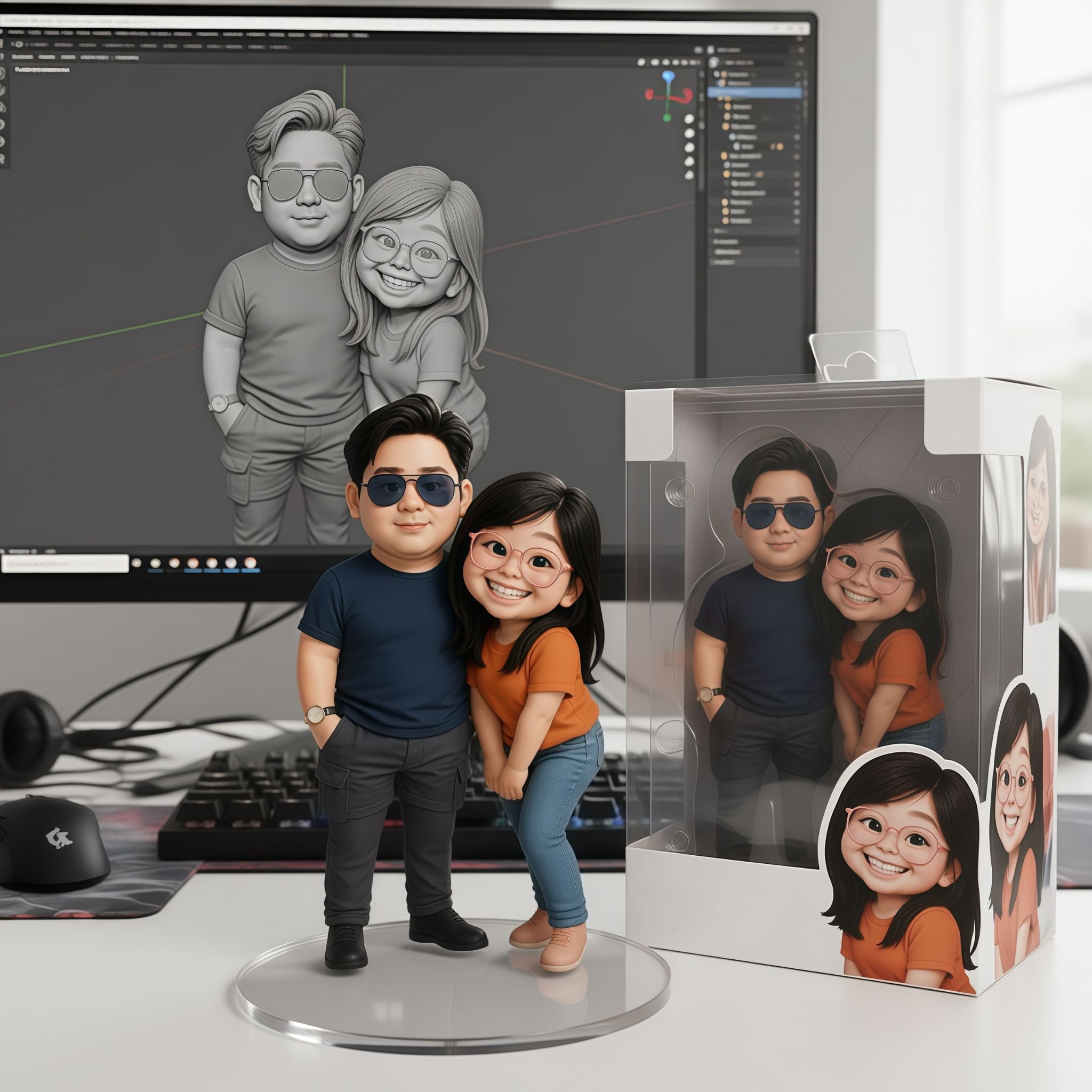Toggle visibility eye on last orange-icon outliner row
The image size is (1092, 1092).
pos(798,221)
